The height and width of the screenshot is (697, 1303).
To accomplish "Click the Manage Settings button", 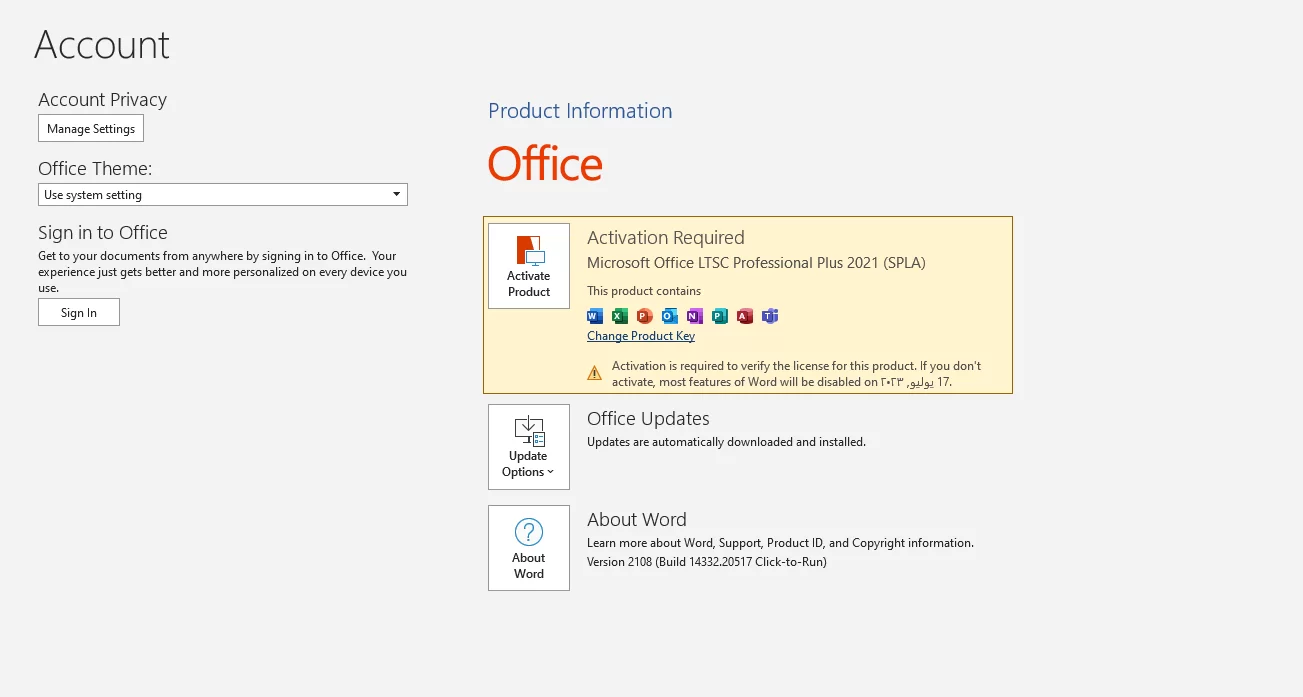I will coord(91,128).
